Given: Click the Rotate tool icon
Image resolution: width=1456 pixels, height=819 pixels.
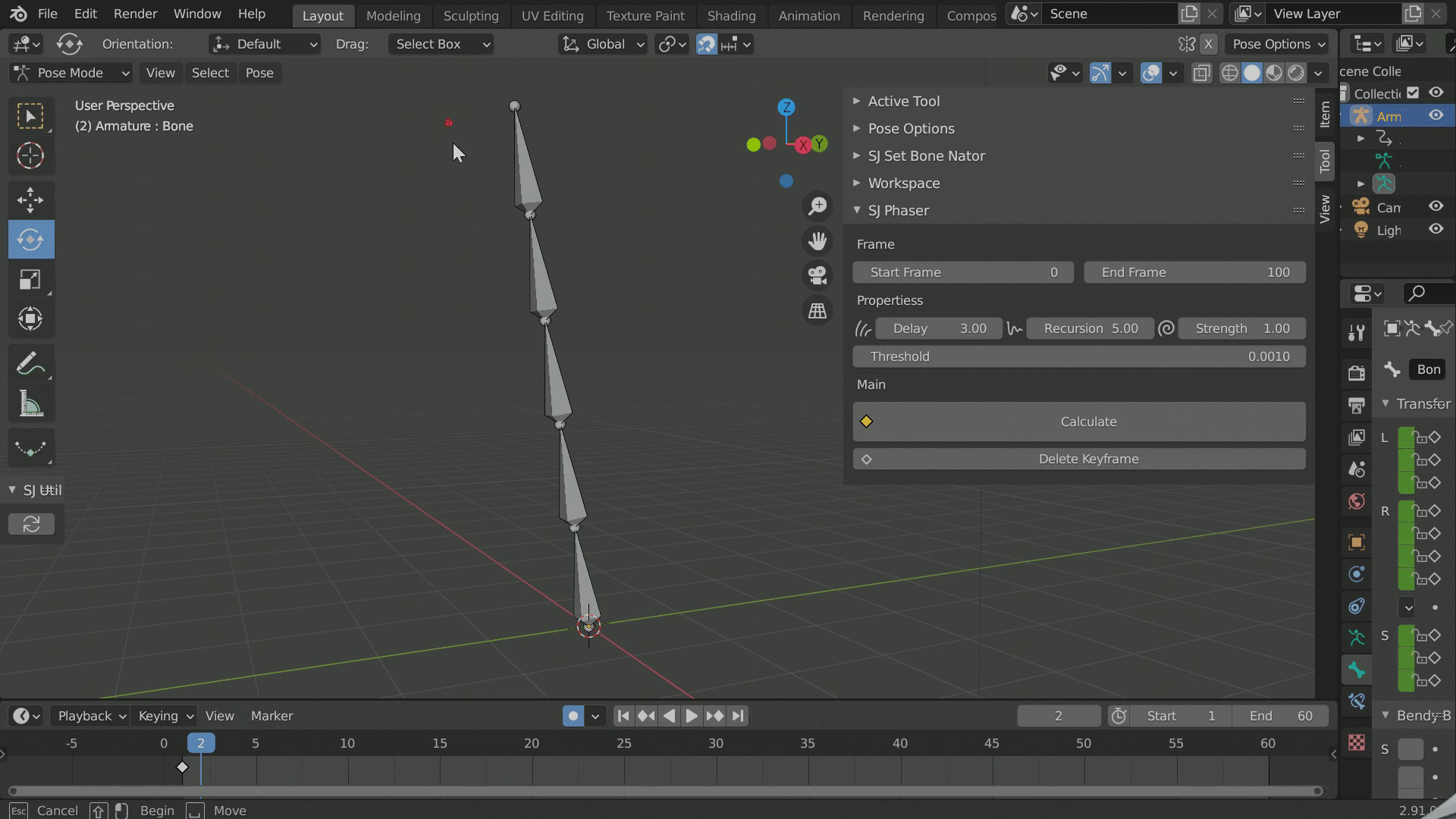Looking at the screenshot, I should point(29,239).
